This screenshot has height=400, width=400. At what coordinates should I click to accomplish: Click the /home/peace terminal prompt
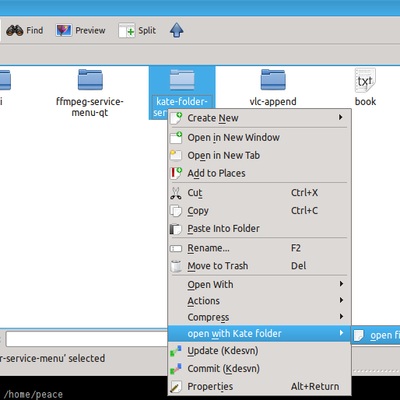pos(33,395)
